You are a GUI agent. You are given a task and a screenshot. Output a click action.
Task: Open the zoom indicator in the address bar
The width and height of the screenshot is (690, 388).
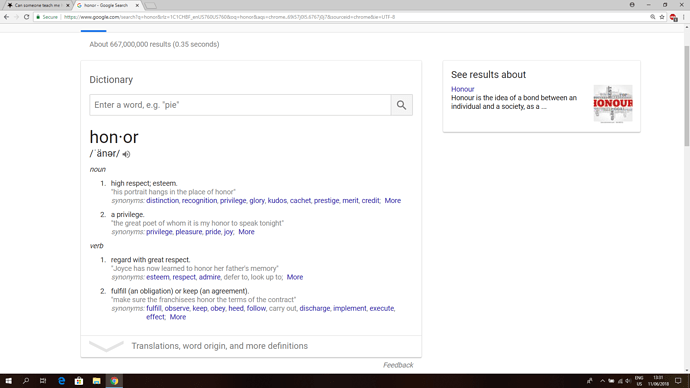[x=653, y=17]
